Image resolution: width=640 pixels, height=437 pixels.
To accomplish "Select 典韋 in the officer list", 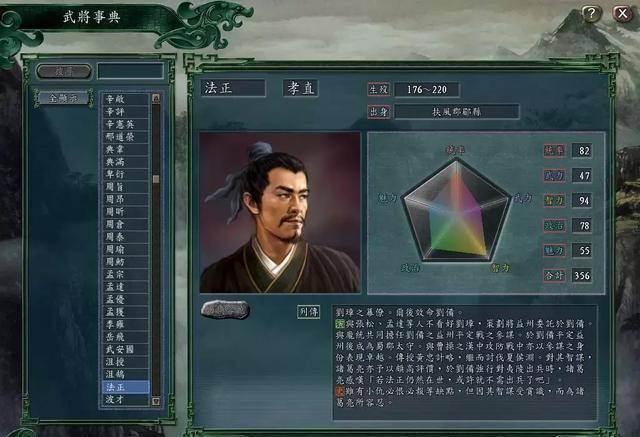I will [125, 149].
